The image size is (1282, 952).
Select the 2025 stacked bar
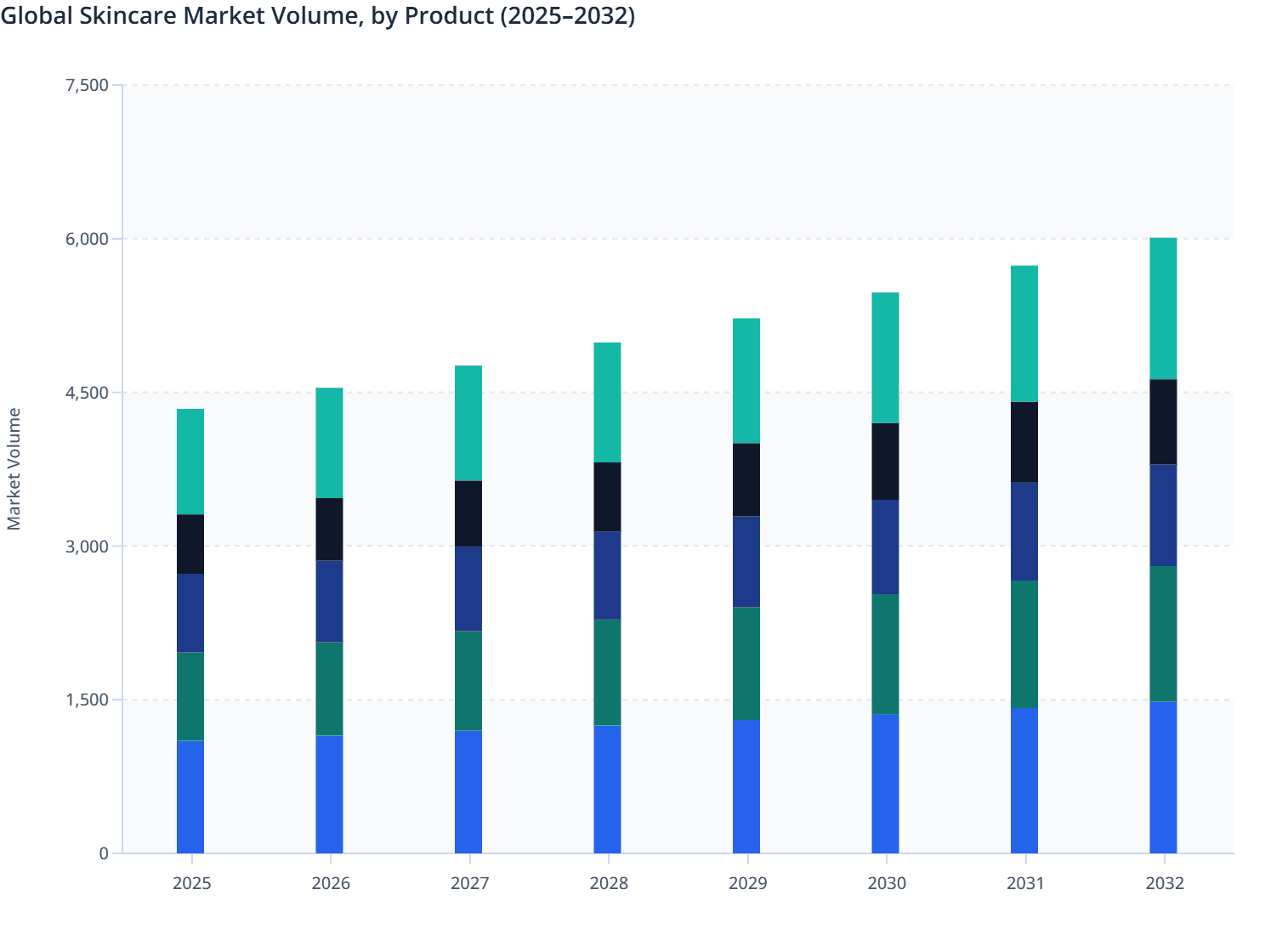(x=191, y=629)
